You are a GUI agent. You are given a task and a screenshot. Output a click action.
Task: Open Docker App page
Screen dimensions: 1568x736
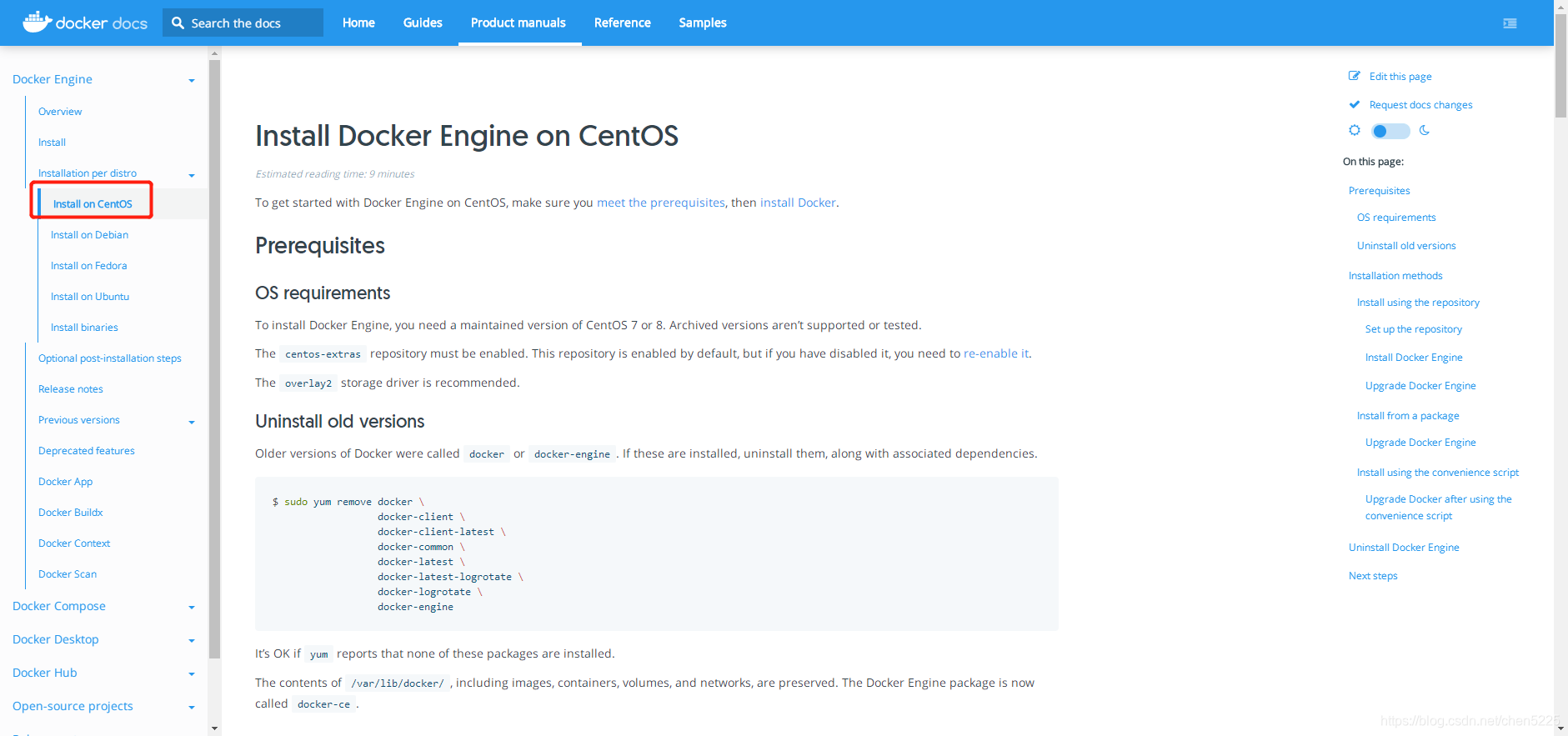click(x=65, y=482)
